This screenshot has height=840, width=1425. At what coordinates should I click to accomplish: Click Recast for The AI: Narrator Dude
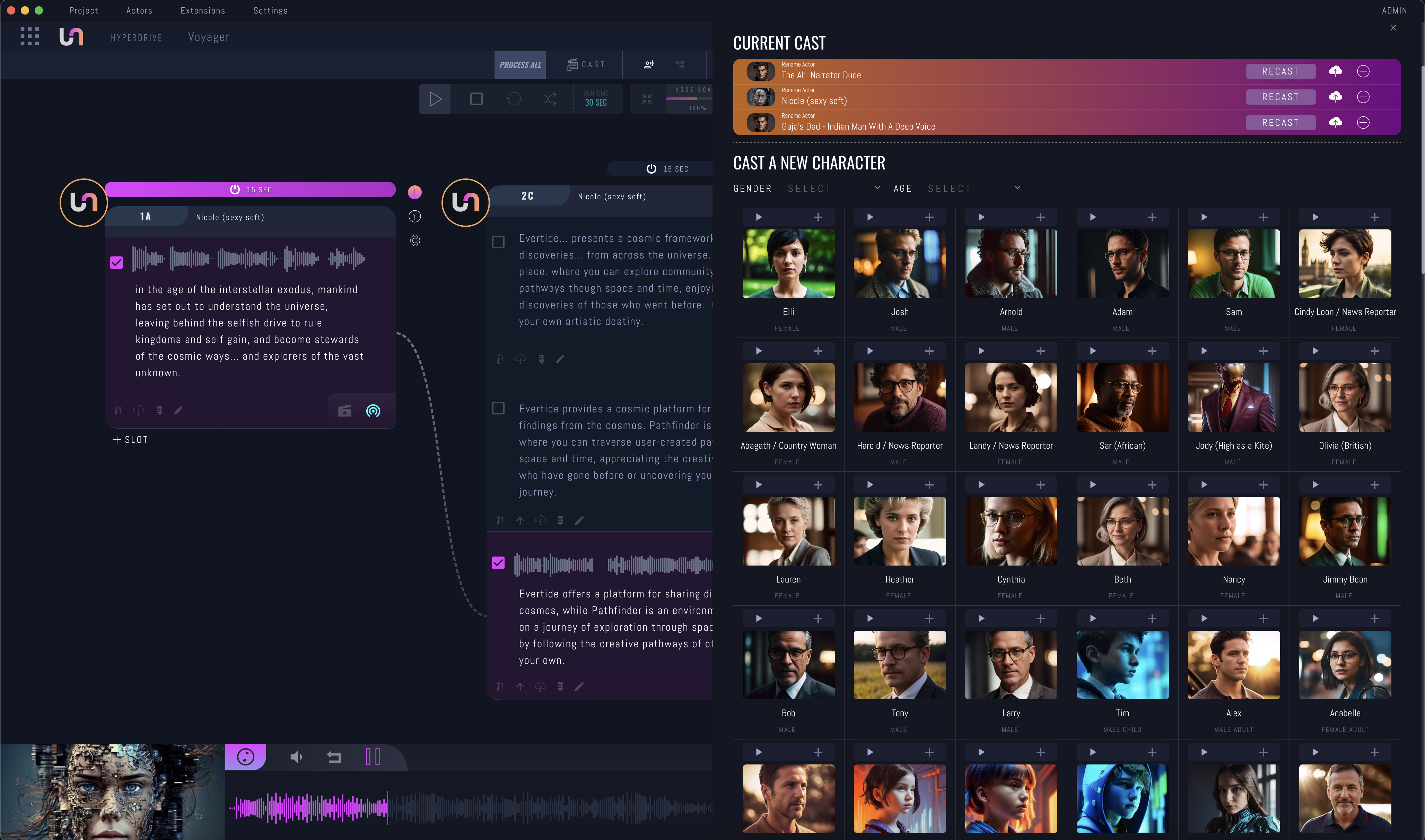point(1280,71)
